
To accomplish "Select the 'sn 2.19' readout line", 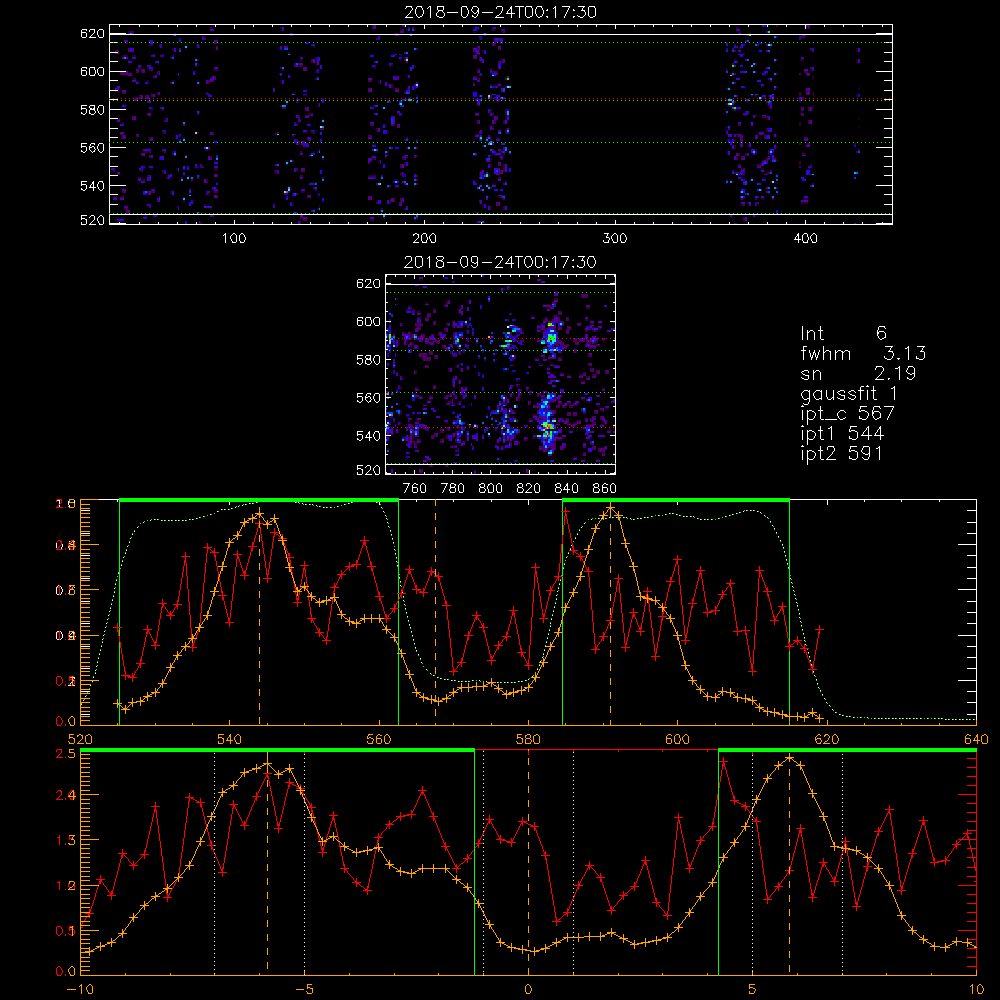I will (x=858, y=373).
